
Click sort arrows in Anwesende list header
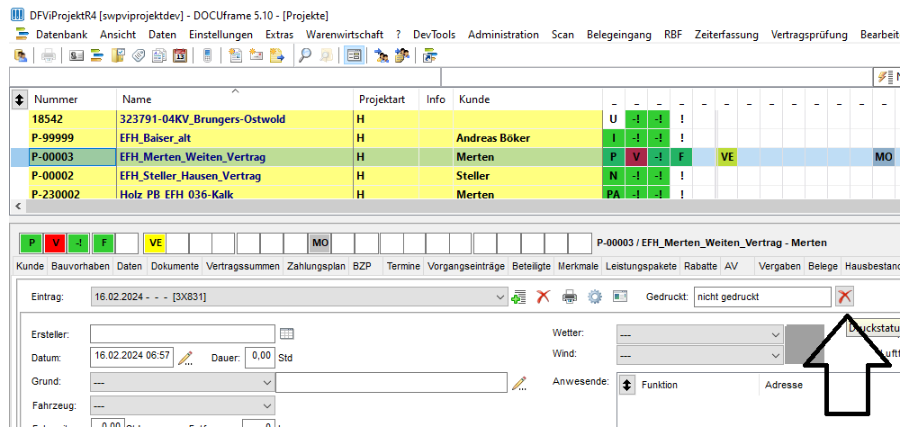coord(626,384)
